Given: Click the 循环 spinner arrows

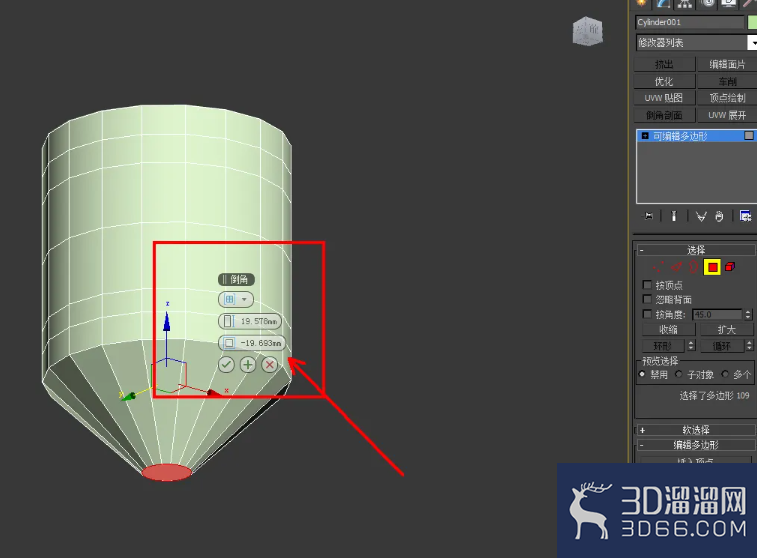Looking at the screenshot, I should pos(749,346).
